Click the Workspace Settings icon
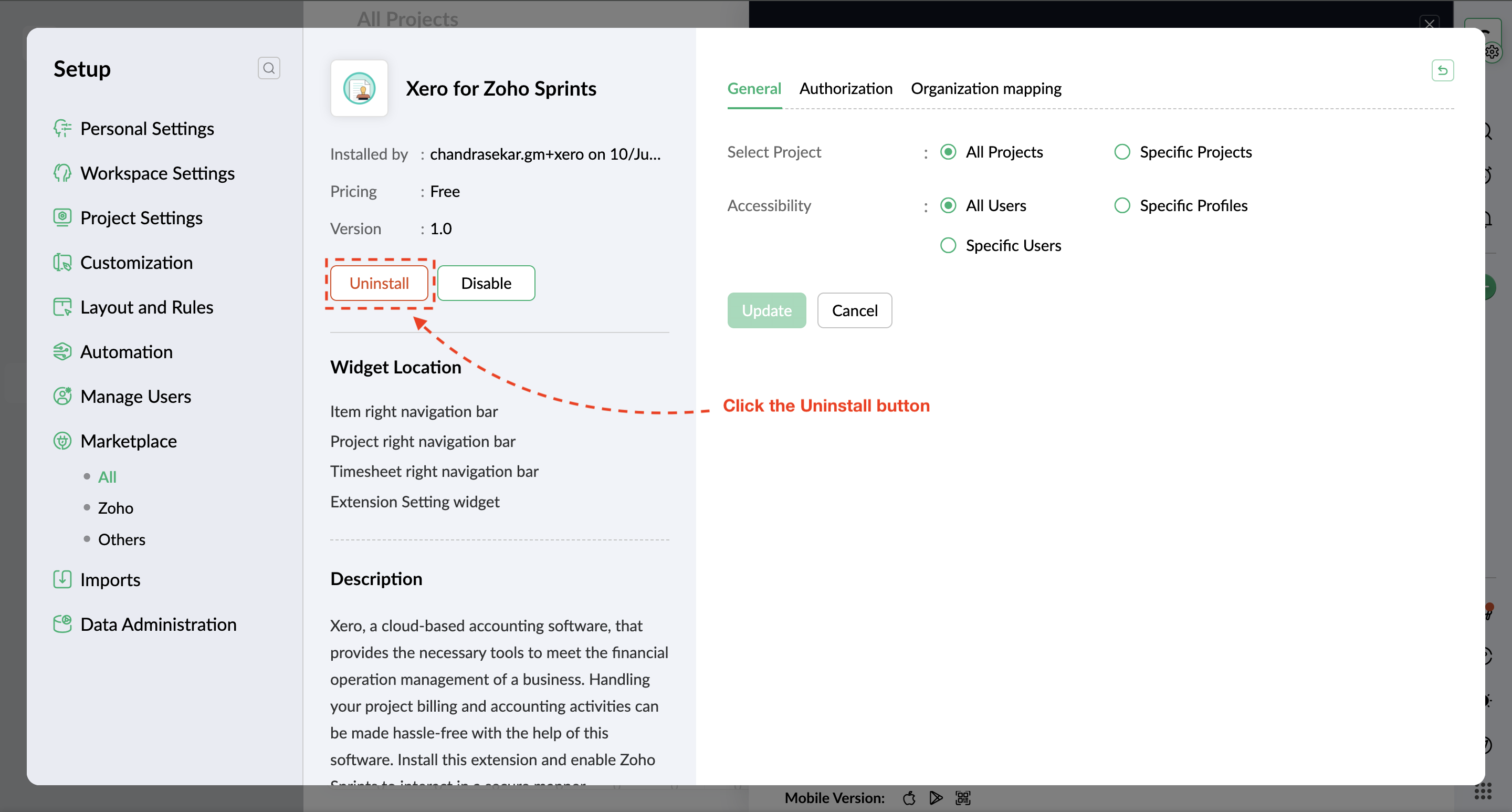The image size is (1512, 812). tap(62, 173)
